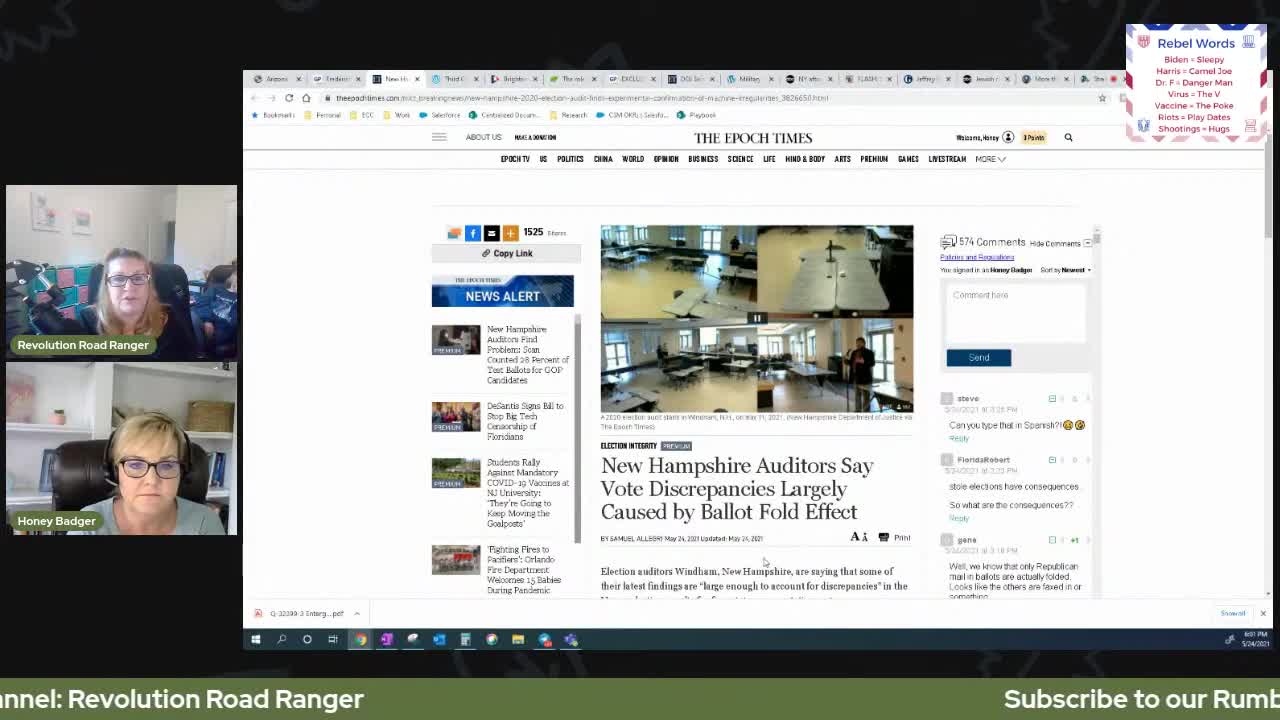Open OneNote from the taskbar

coord(386,640)
